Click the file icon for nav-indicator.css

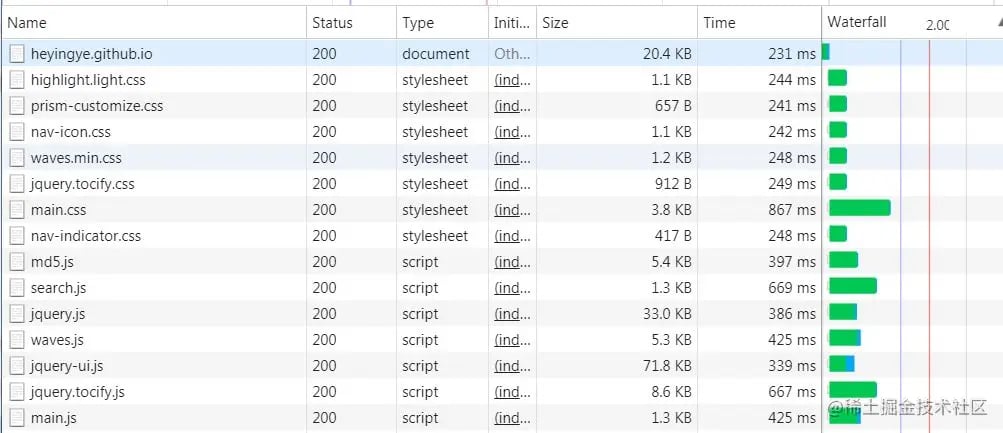tap(17, 236)
